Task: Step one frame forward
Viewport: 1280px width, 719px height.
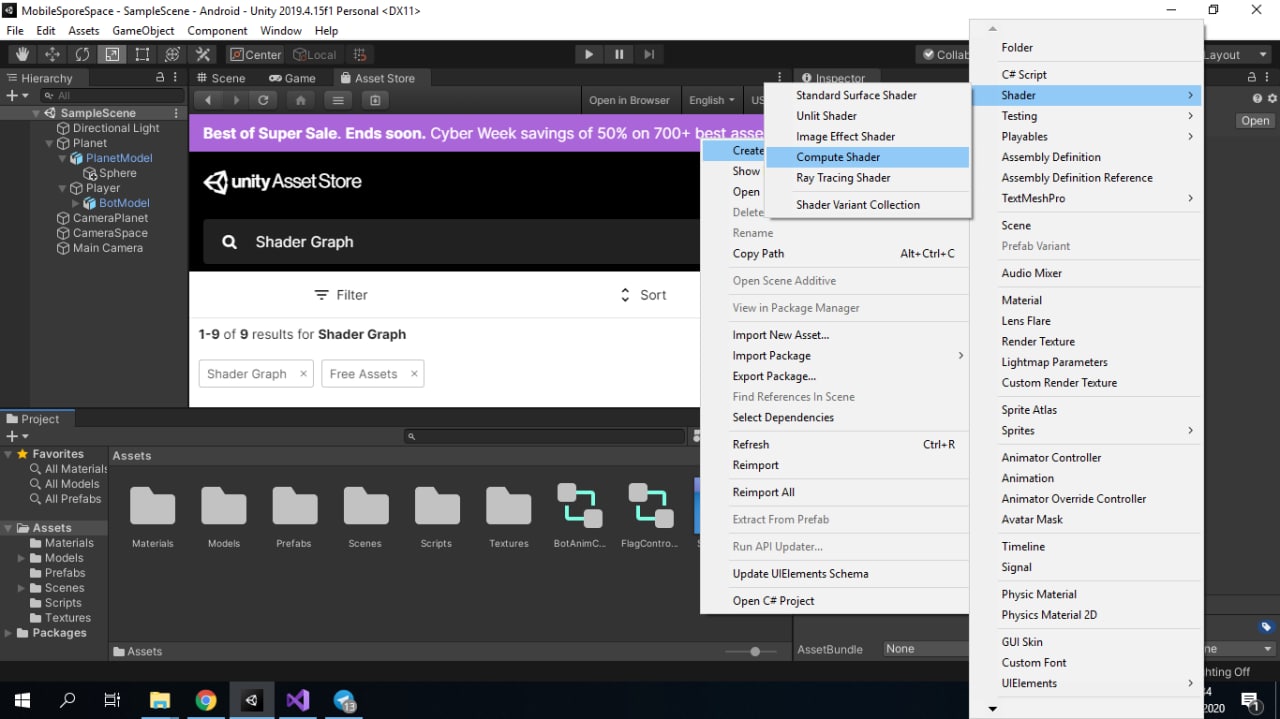Action: pyautogui.click(x=649, y=54)
